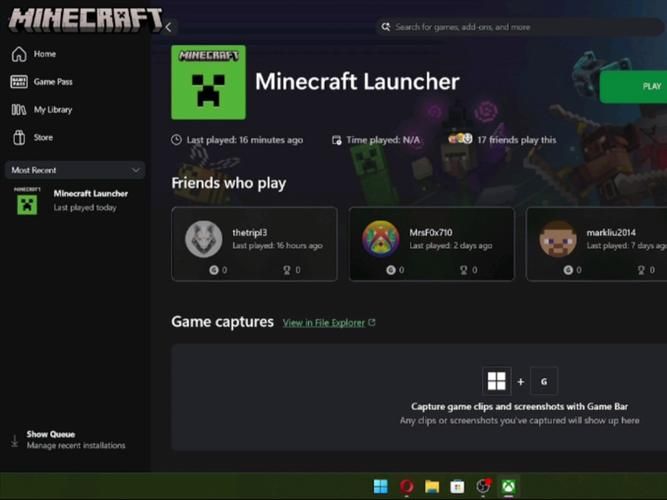This screenshot has height=500, width=667.
Task: Select the My Library menu label
Action: [x=53, y=110]
